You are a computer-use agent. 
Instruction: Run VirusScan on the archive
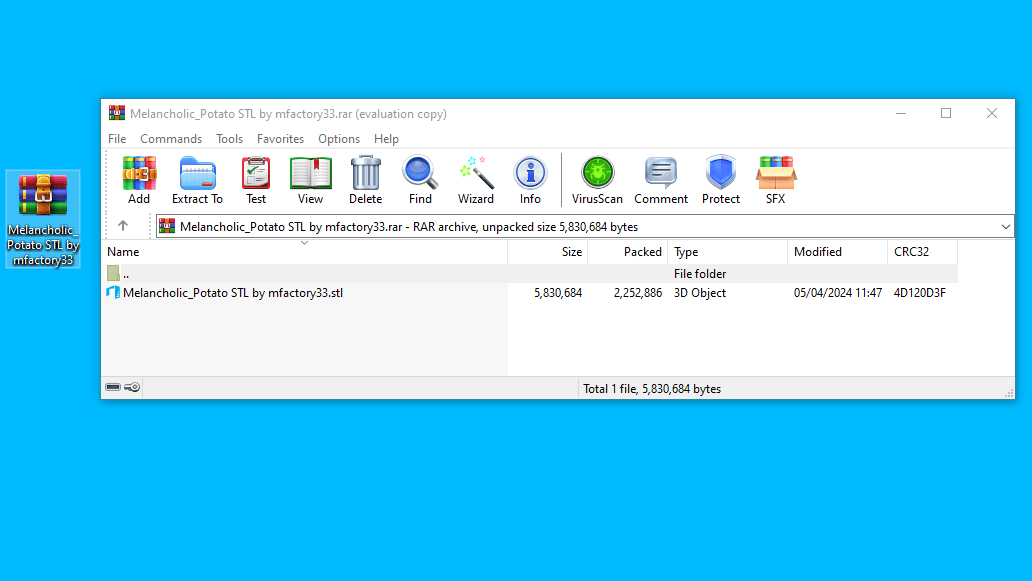tap(597, 180)
